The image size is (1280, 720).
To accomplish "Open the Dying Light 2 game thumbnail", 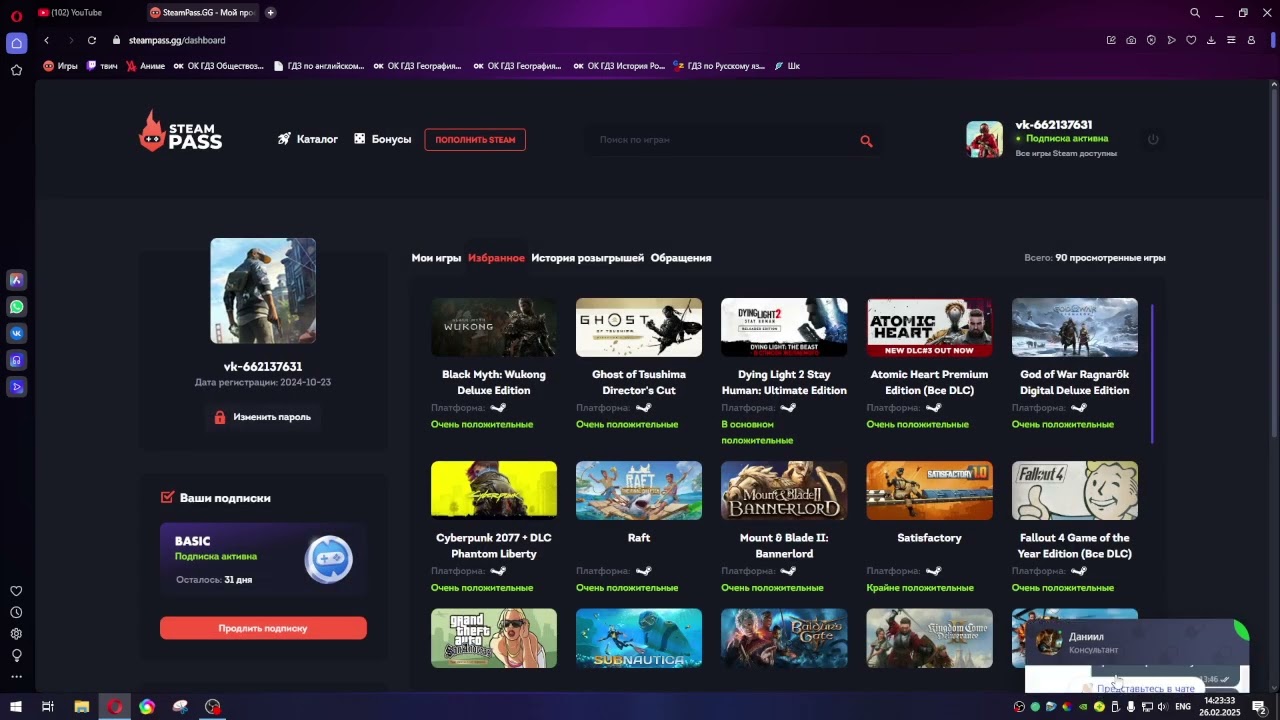I will (x=784, y=327).
